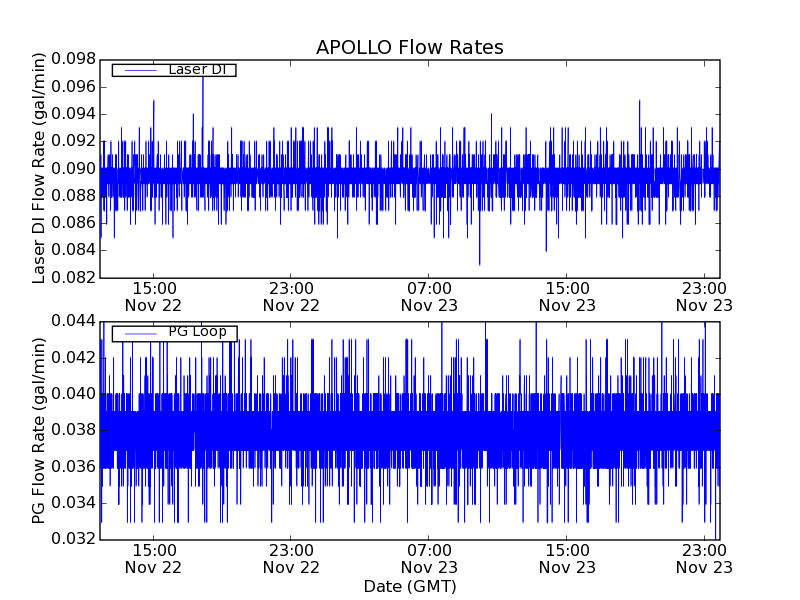The height and width of the screenshot is (600, 800).
Task: Click the last 23:00 Nov 23 label under bottom plot
Action: point(704,558)
